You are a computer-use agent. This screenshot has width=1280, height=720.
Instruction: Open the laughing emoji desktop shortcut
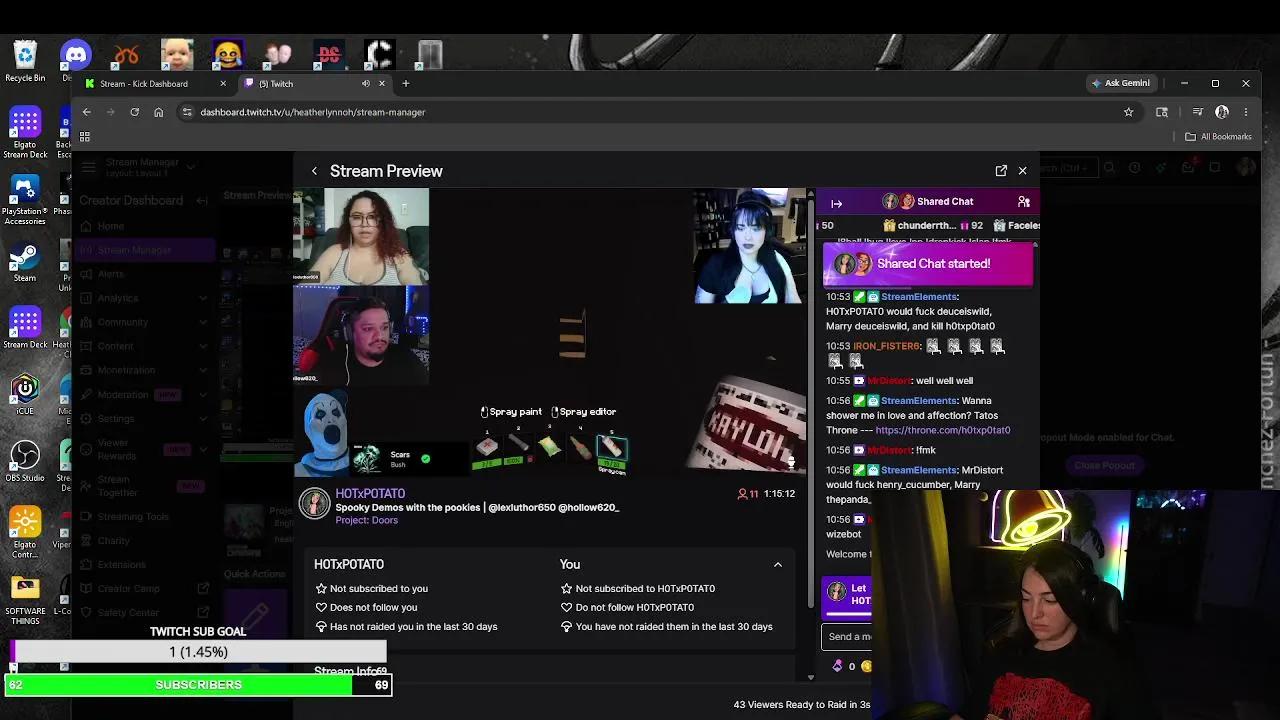click(228, 55)
